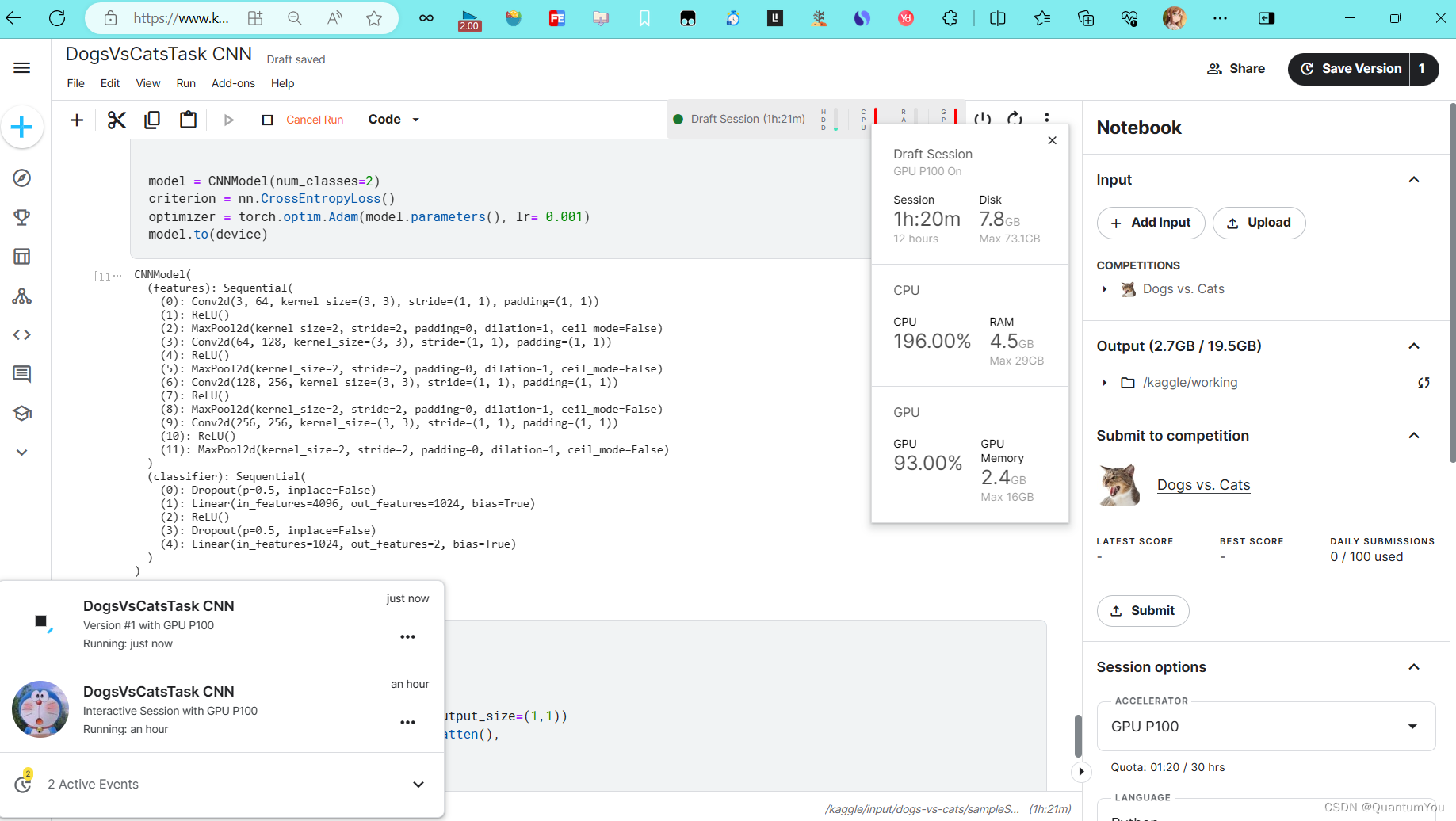Open the Run menu

click(x=186, y=83)
